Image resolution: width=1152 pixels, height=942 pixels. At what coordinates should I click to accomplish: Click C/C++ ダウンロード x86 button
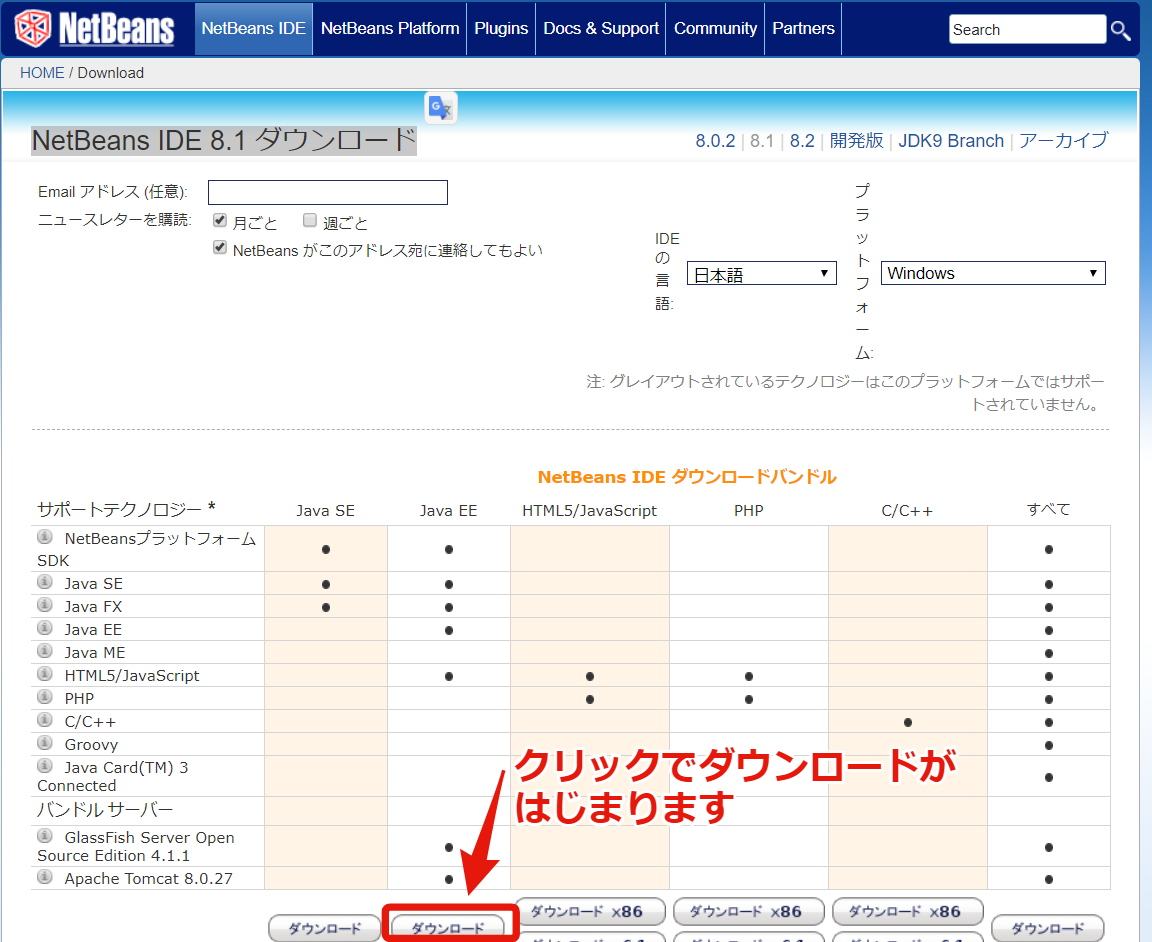pyautogui.click(x=907, y=912)
